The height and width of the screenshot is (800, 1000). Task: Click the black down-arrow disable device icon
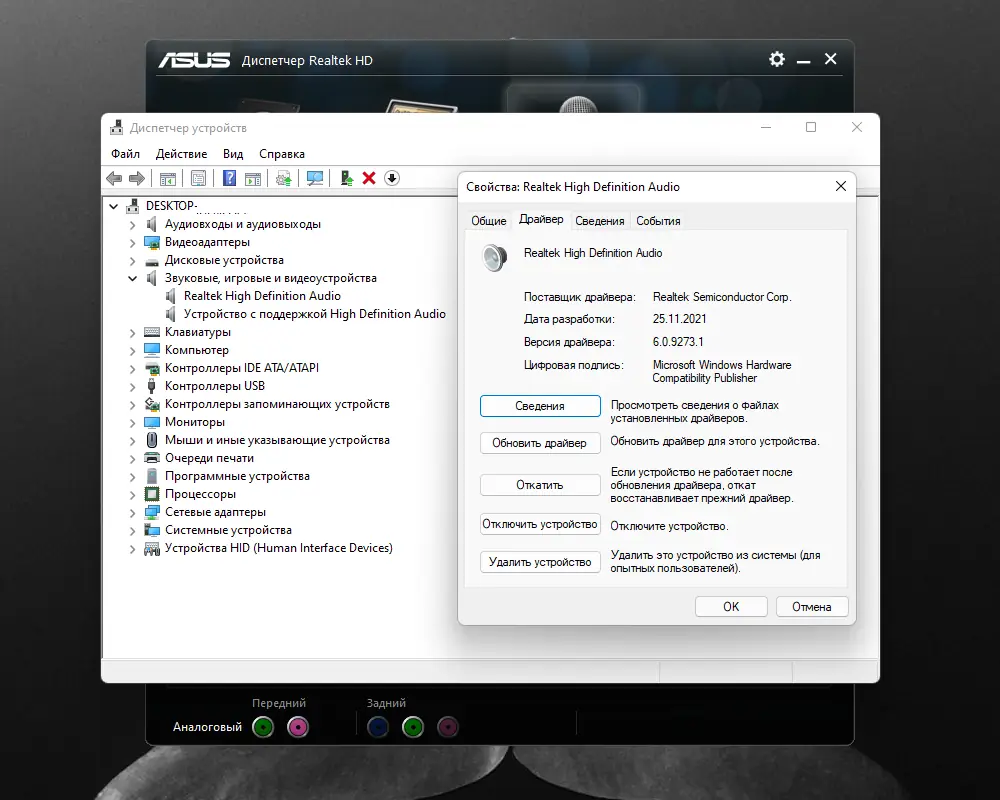point(392,179)
